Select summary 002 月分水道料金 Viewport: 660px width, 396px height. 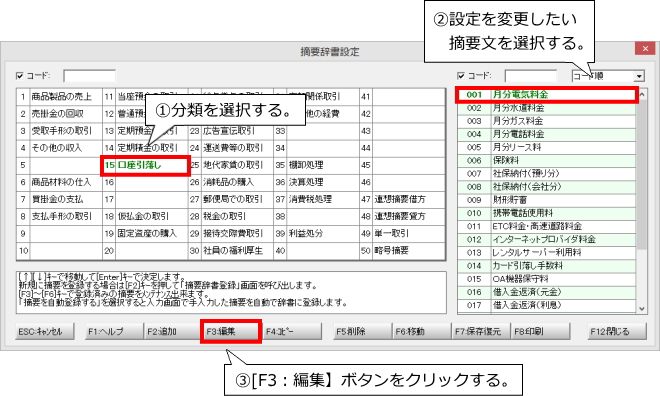coord(547,108)
